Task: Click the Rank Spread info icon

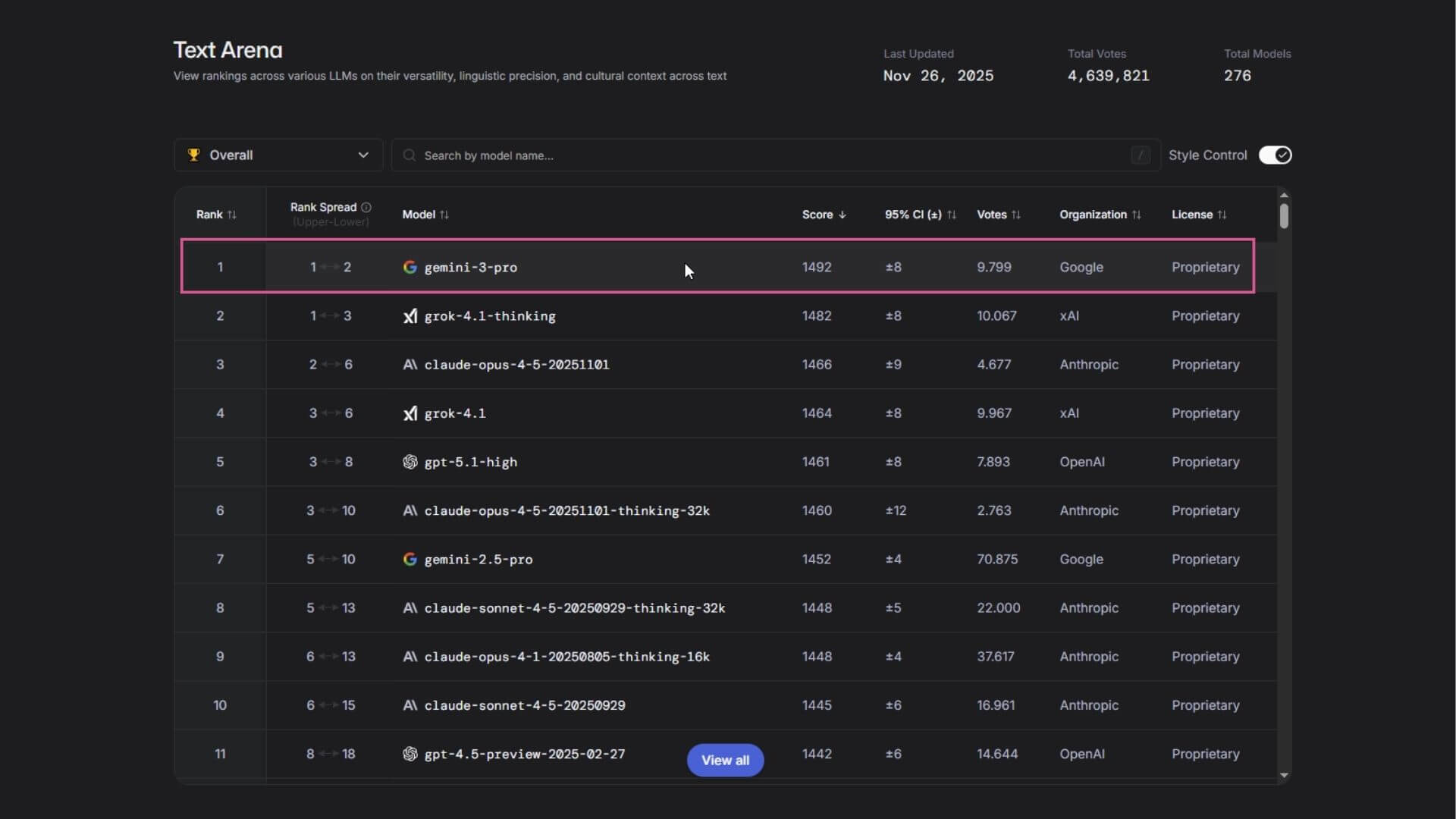Action: click(366, 207)
